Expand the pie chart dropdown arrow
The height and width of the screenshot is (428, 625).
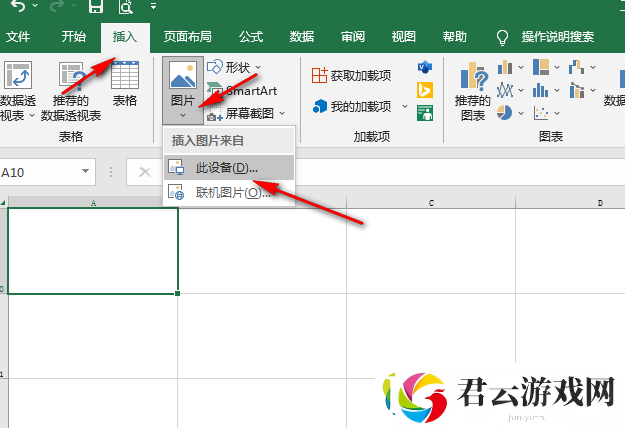(x=521, y=114)
